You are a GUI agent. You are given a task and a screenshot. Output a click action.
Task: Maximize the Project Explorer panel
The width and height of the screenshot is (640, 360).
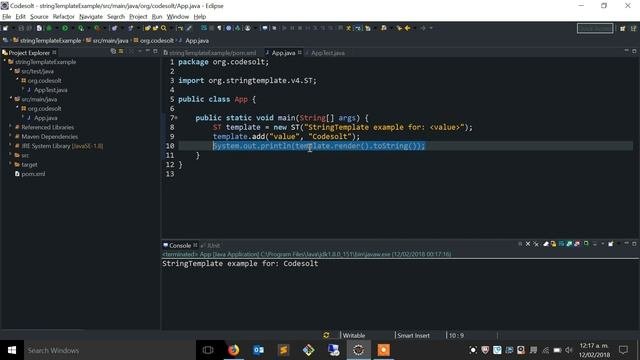tap(156, 51)
